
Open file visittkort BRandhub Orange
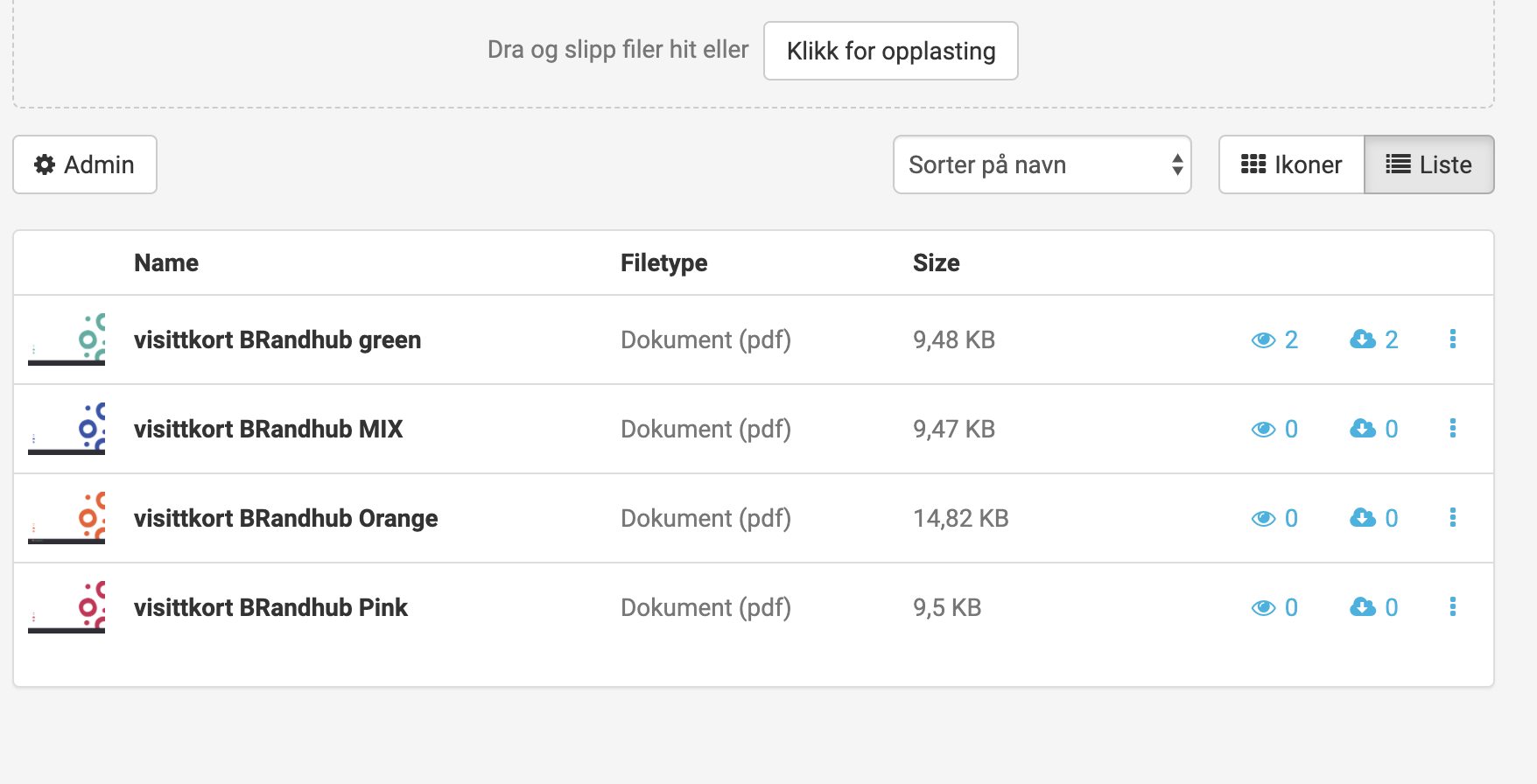(x=286, y=518)
